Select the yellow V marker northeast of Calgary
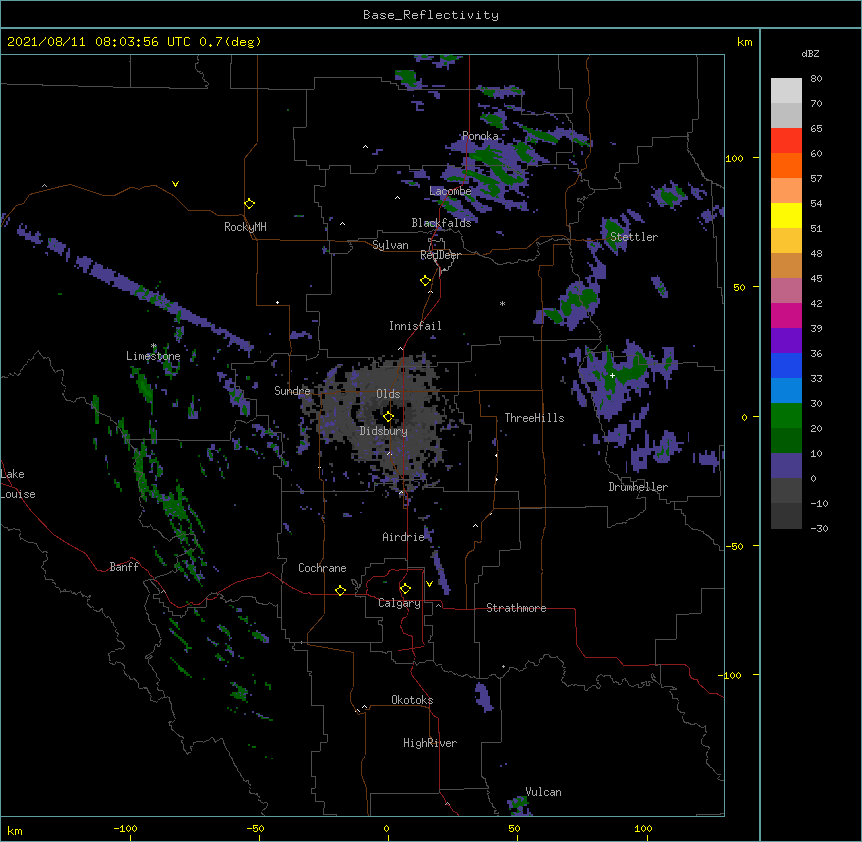The image size is (862, 842). pyautogui.click(x=429, y=584)
